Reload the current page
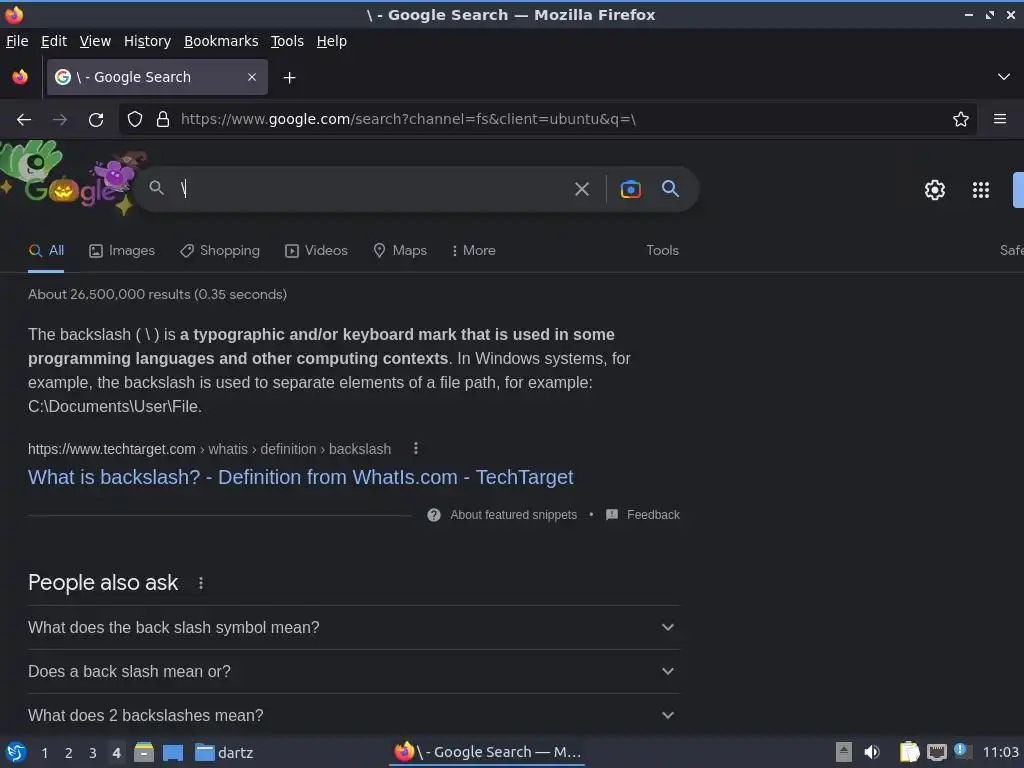This screenshot has width=1024, height=768. (96, 120)
